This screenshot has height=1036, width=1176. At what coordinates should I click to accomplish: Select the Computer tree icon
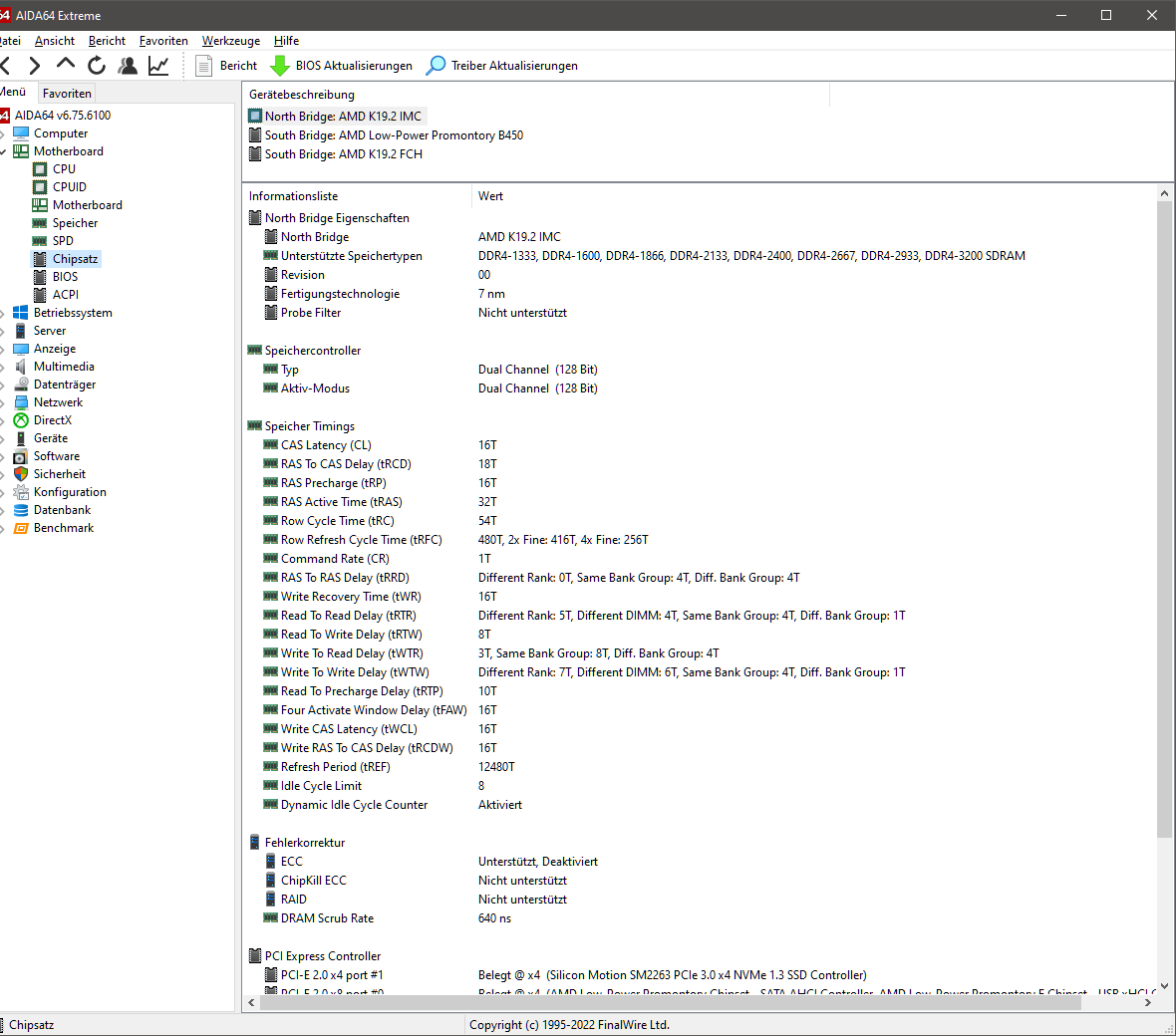[x=21, y=133]
